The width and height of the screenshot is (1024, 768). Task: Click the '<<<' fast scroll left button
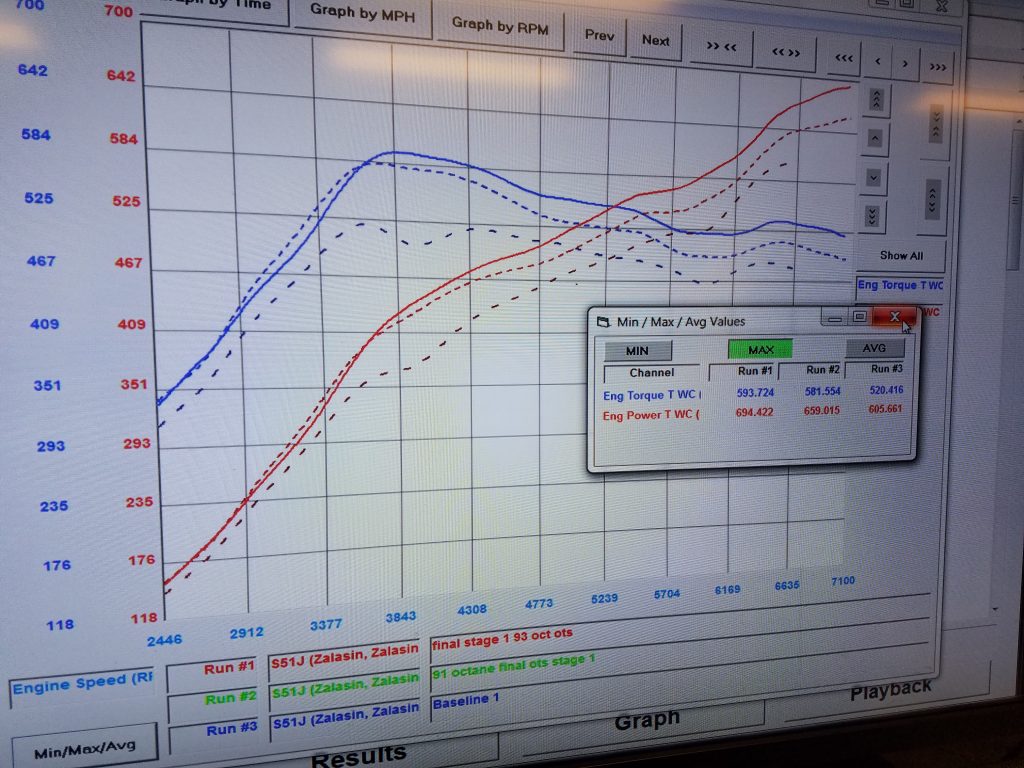[844, 58]
